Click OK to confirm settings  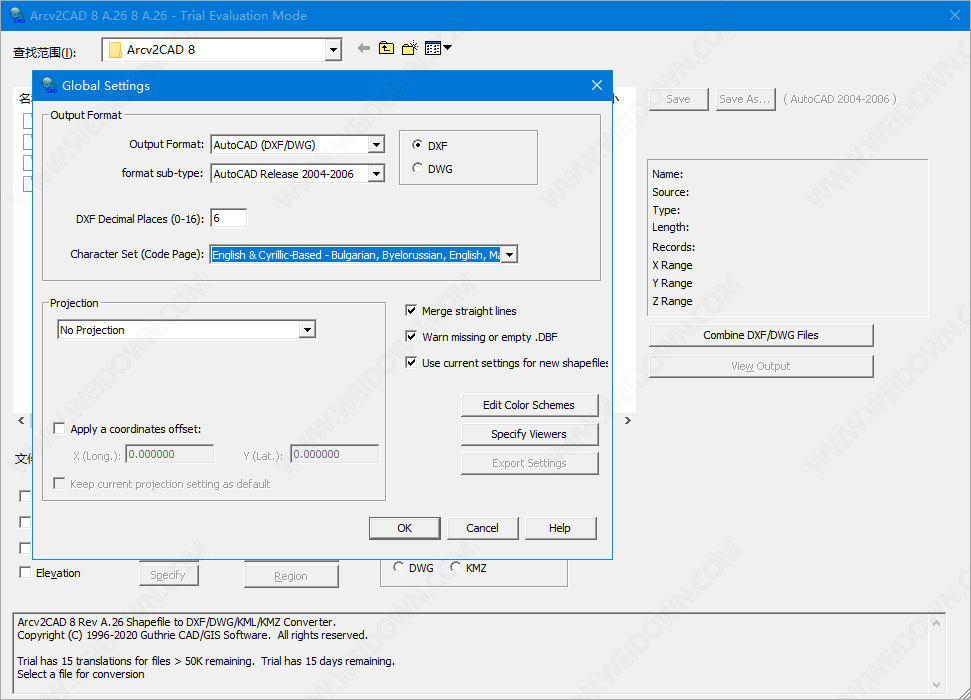tap(404, 528)
